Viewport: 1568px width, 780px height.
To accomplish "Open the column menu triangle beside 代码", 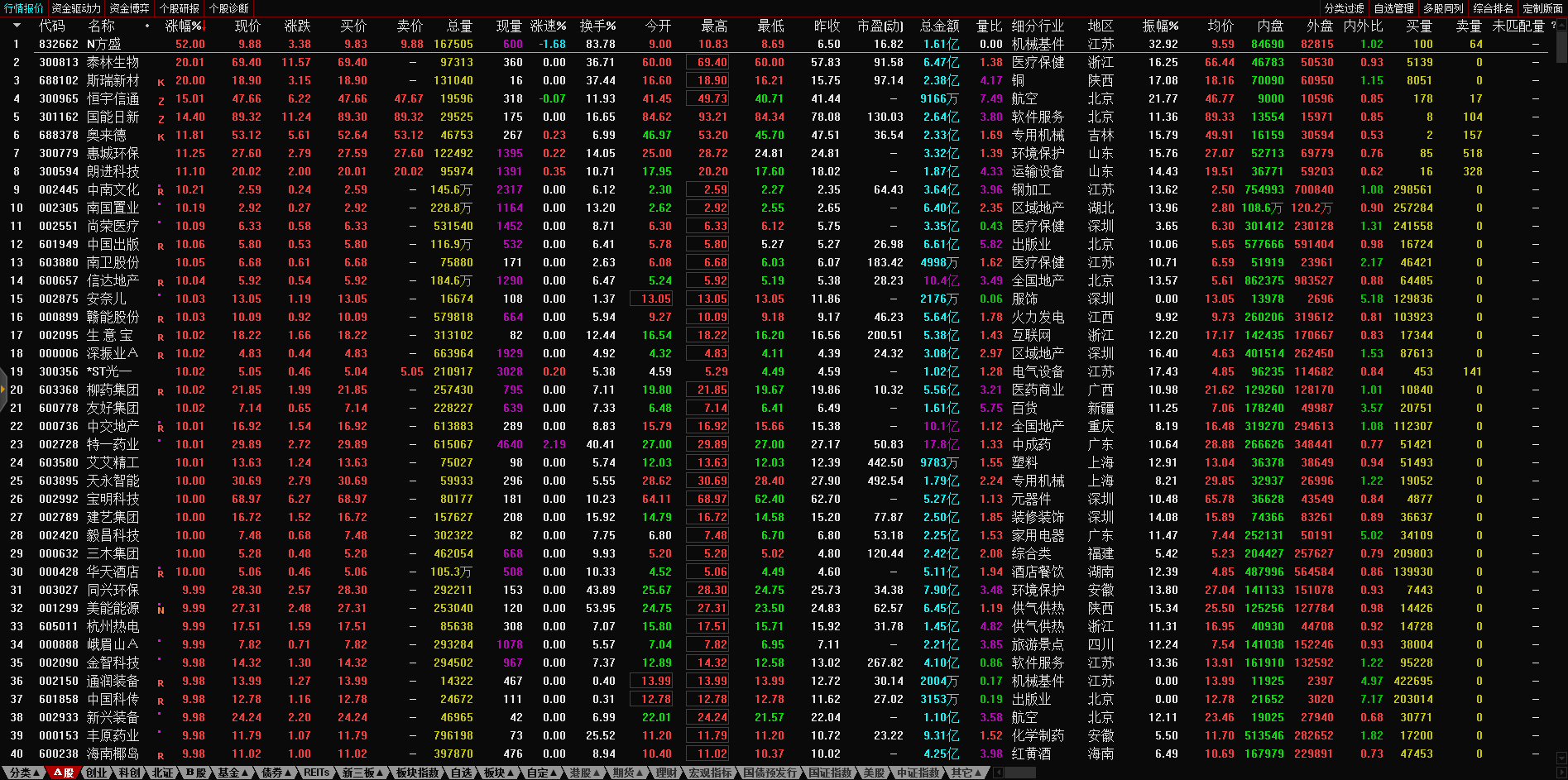I will [17, 26].
